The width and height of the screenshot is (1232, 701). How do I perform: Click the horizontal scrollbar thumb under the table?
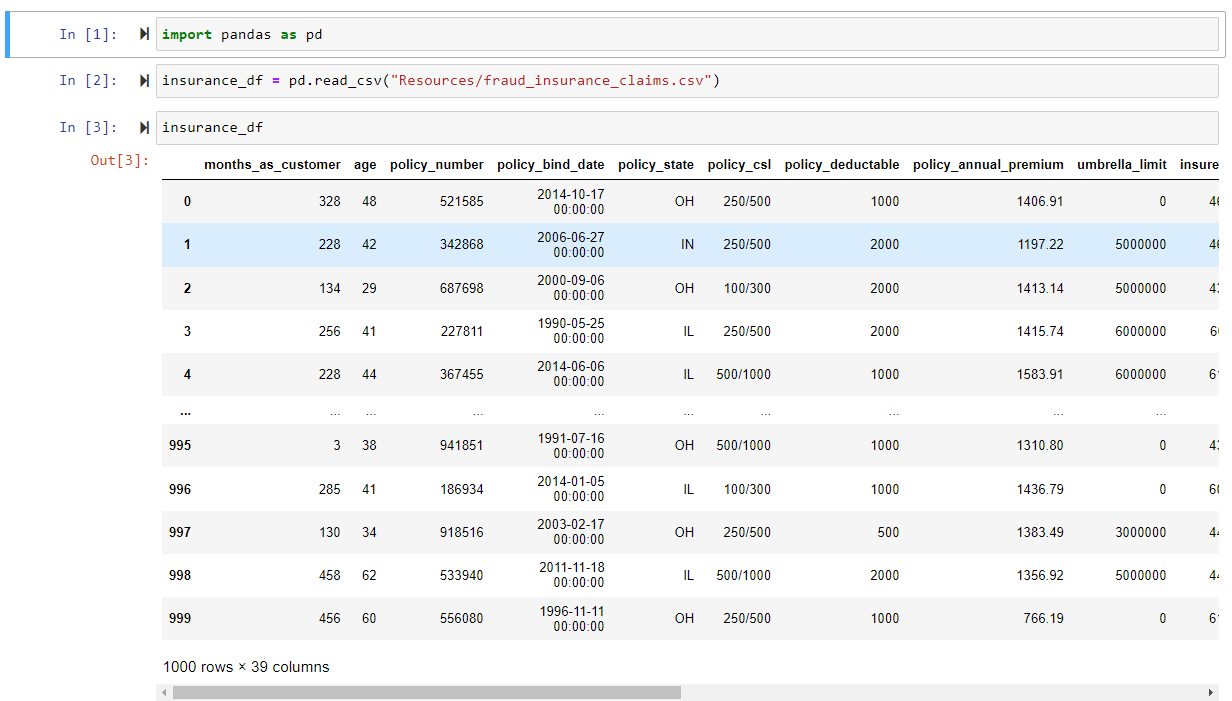[426, 692]
